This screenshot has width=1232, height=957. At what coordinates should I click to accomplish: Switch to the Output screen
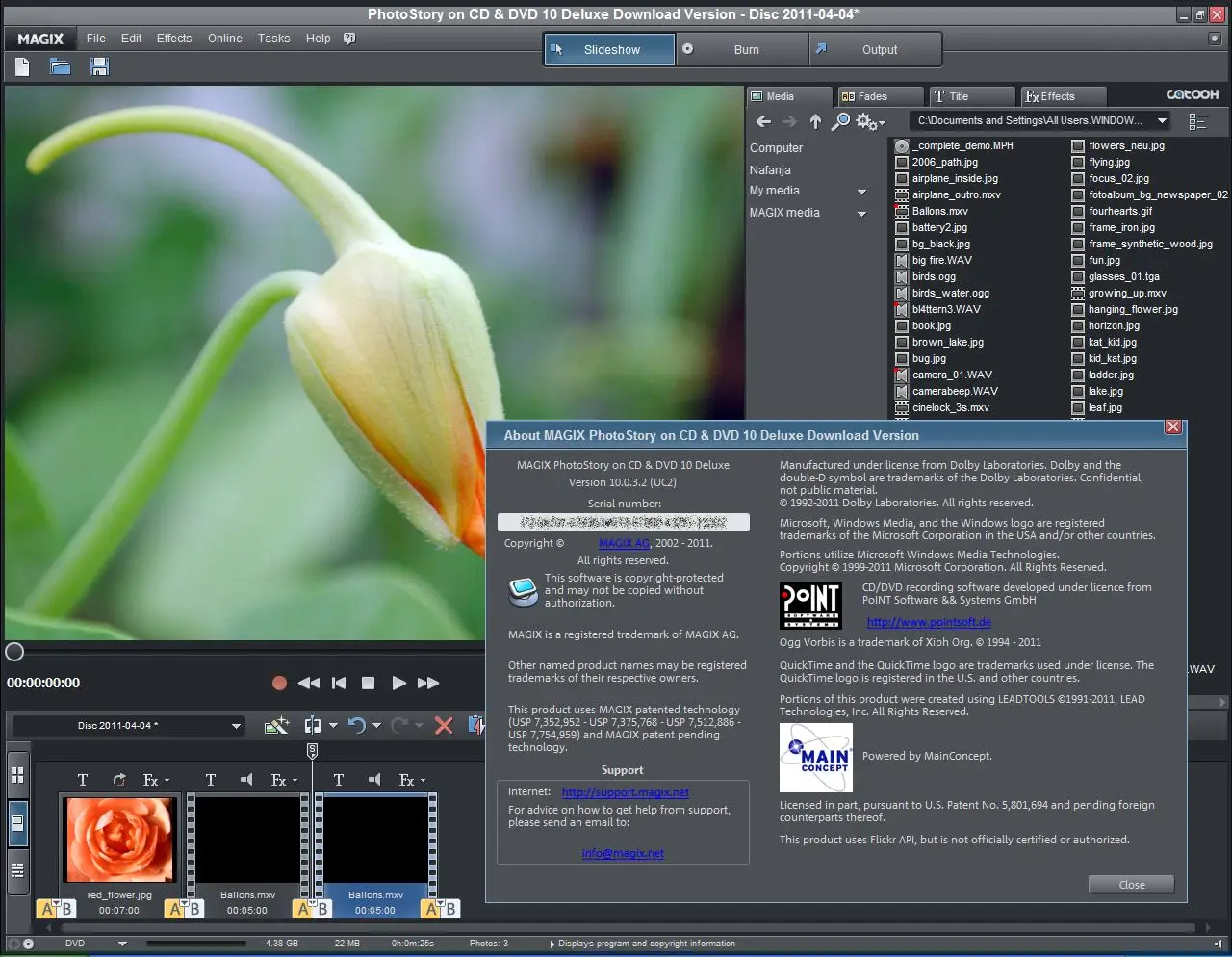(x=874, y=49)
